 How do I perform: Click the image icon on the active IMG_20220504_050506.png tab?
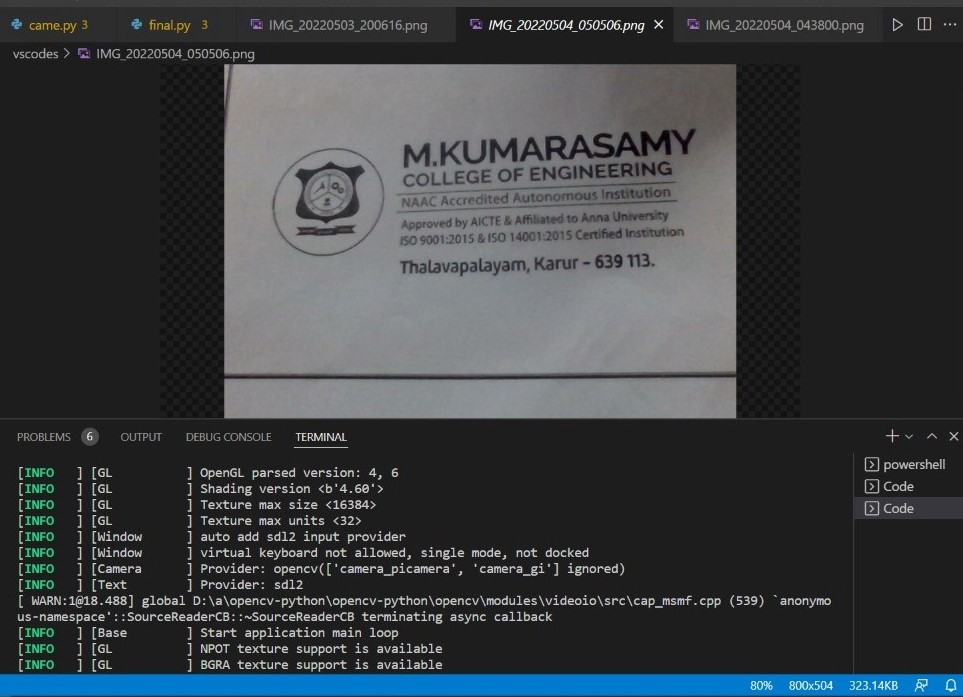point(476,25)
